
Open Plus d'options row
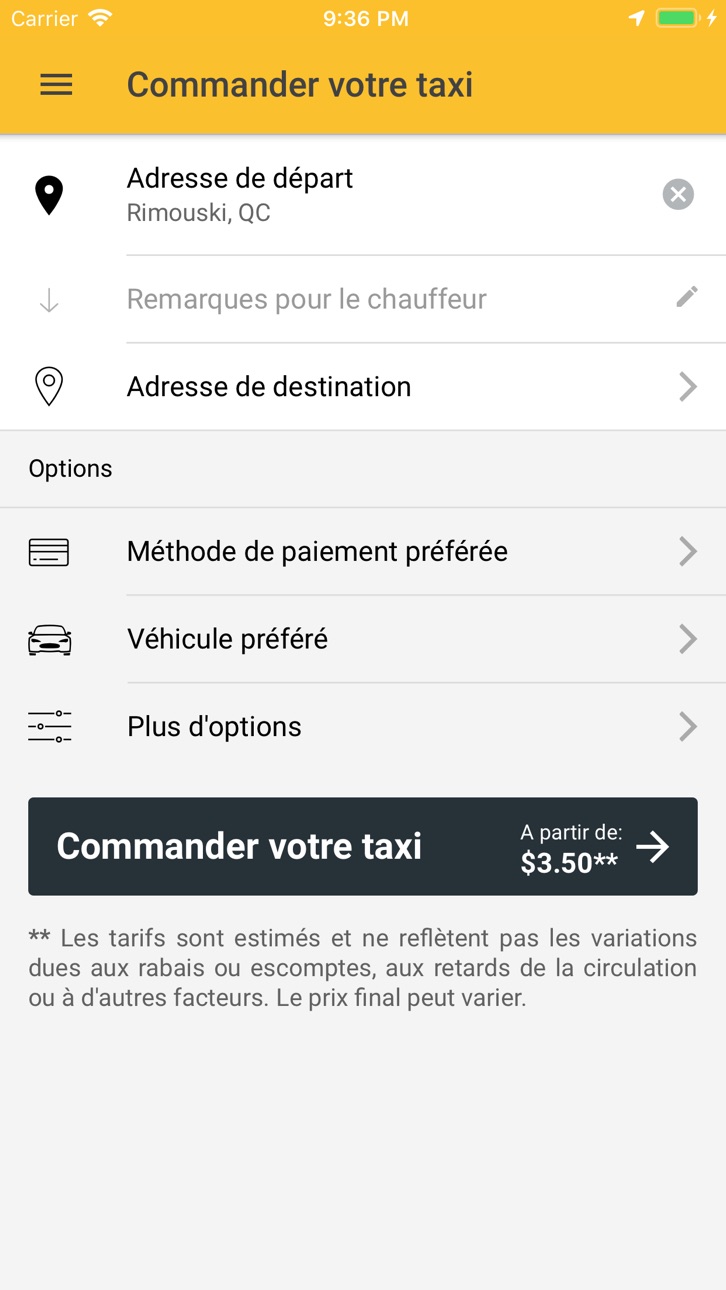(x=363, y=727)
